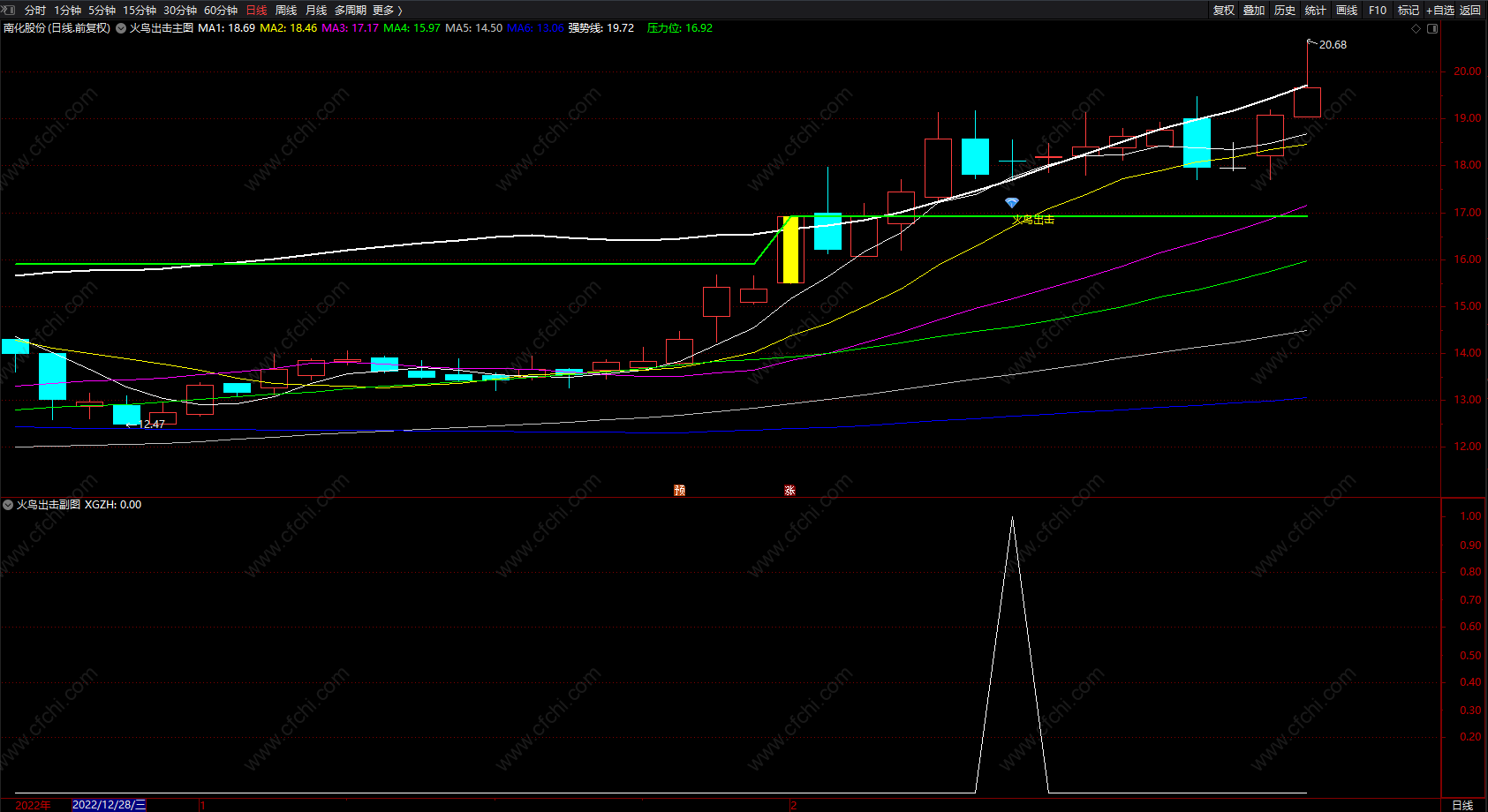Click the 20.68 high price label
This screenshot has height=812, width=1488.
[1333, 45]
